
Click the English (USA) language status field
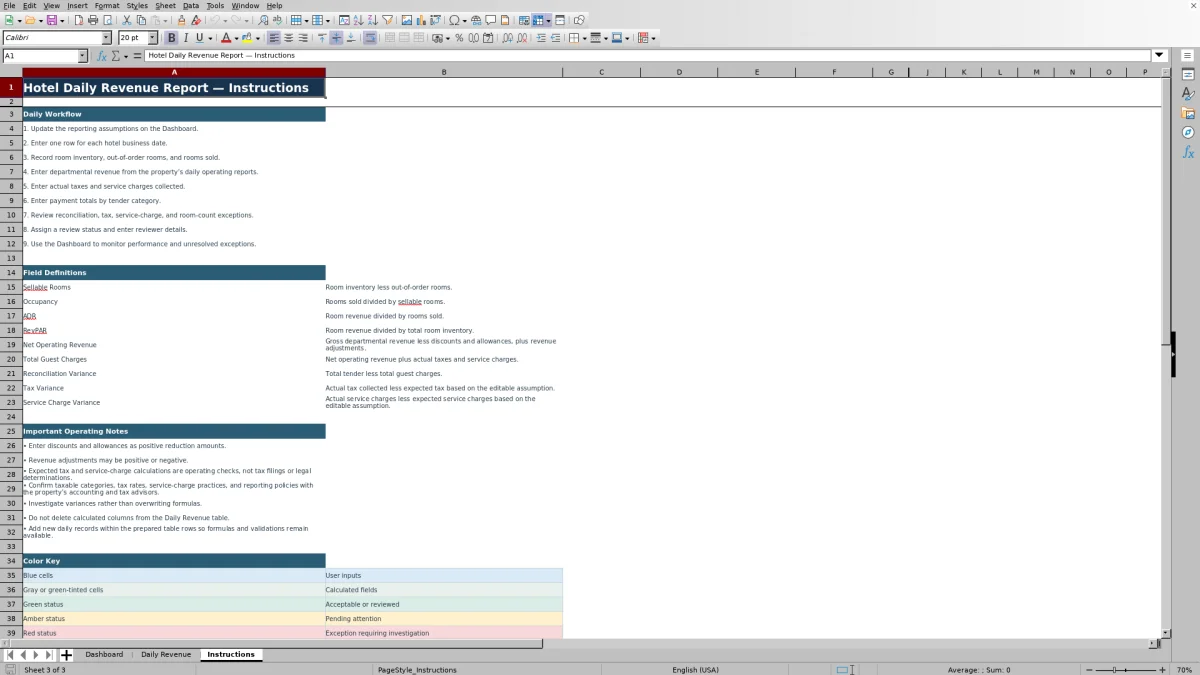click(x=695, y=670)
